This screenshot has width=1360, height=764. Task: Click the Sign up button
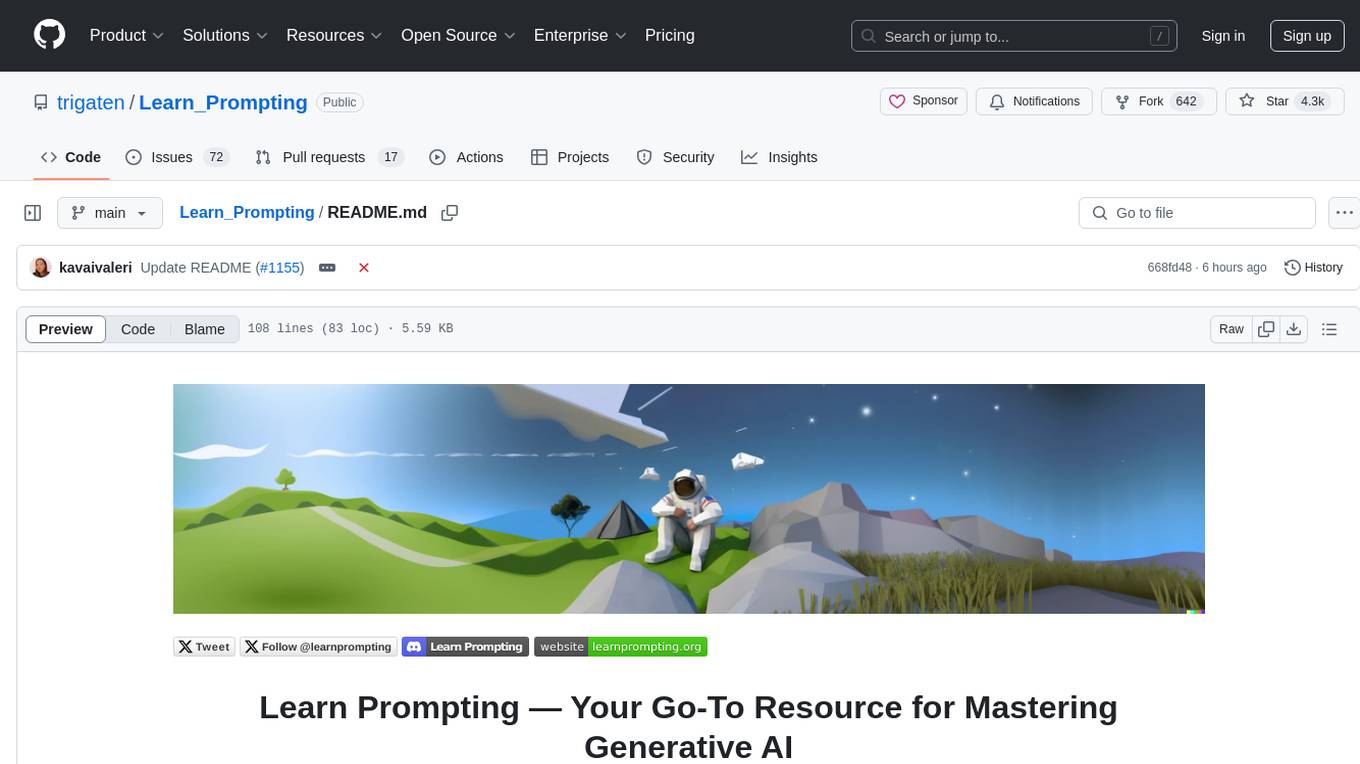coord(1307,36)
